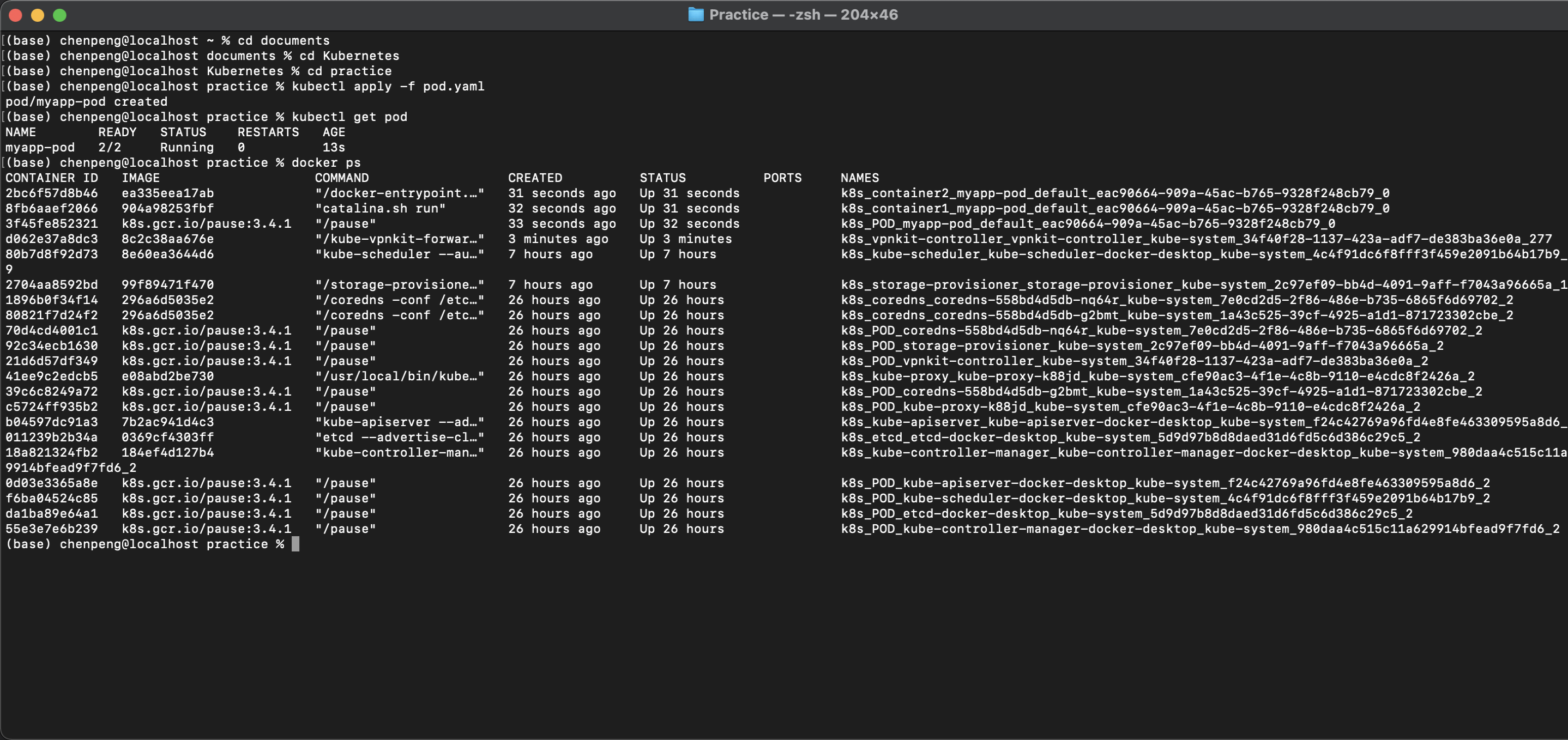Click 'myapp-pod' in the pod list
Viewport: 1568px width, 740px height.
click(x=40, y=147)
